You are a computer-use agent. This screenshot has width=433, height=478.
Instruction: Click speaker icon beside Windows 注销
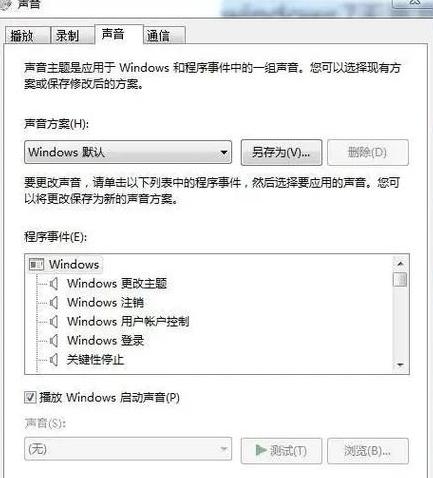point(54,303)
